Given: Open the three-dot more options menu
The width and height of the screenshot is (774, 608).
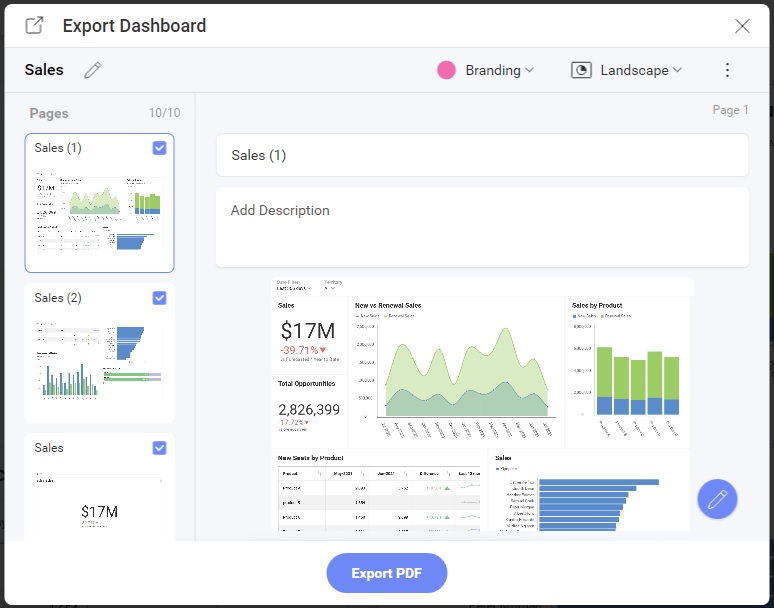Looking at the screenshot, I should 727,70.
